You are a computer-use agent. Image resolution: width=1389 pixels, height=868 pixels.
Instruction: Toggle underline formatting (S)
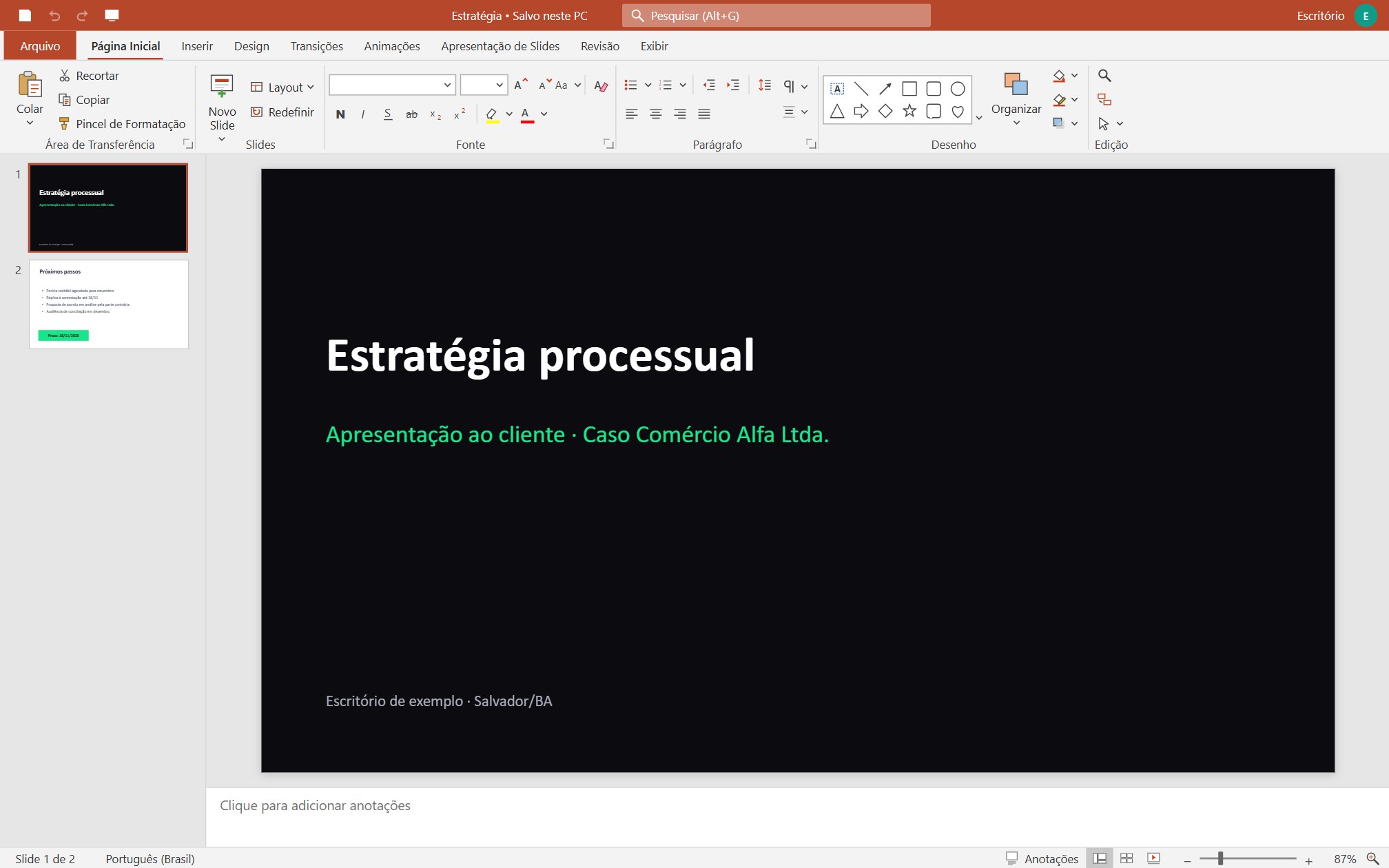pos(388,114)
